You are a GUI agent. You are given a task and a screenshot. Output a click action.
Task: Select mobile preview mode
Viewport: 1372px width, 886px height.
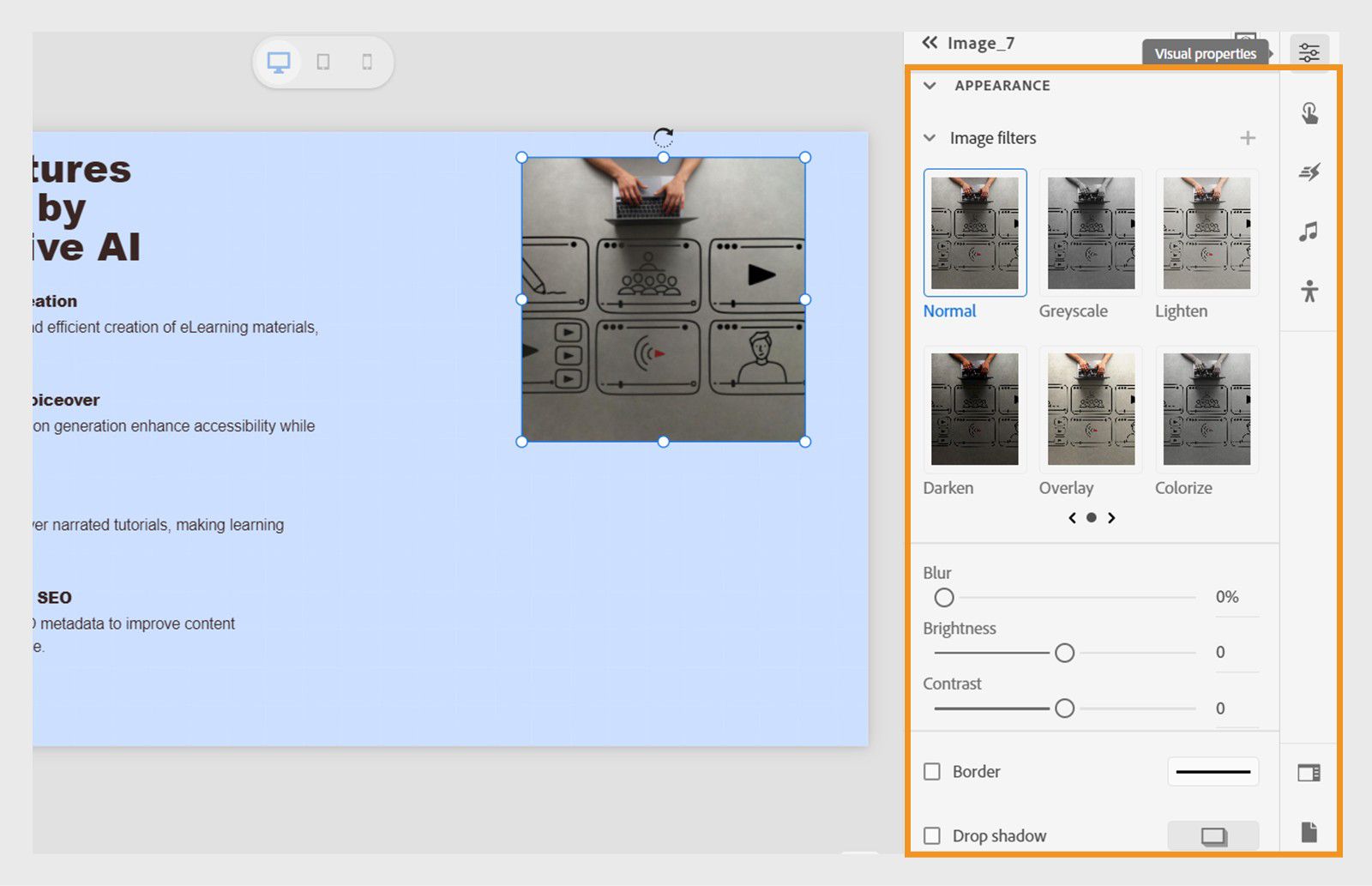(x=368, y=61)
